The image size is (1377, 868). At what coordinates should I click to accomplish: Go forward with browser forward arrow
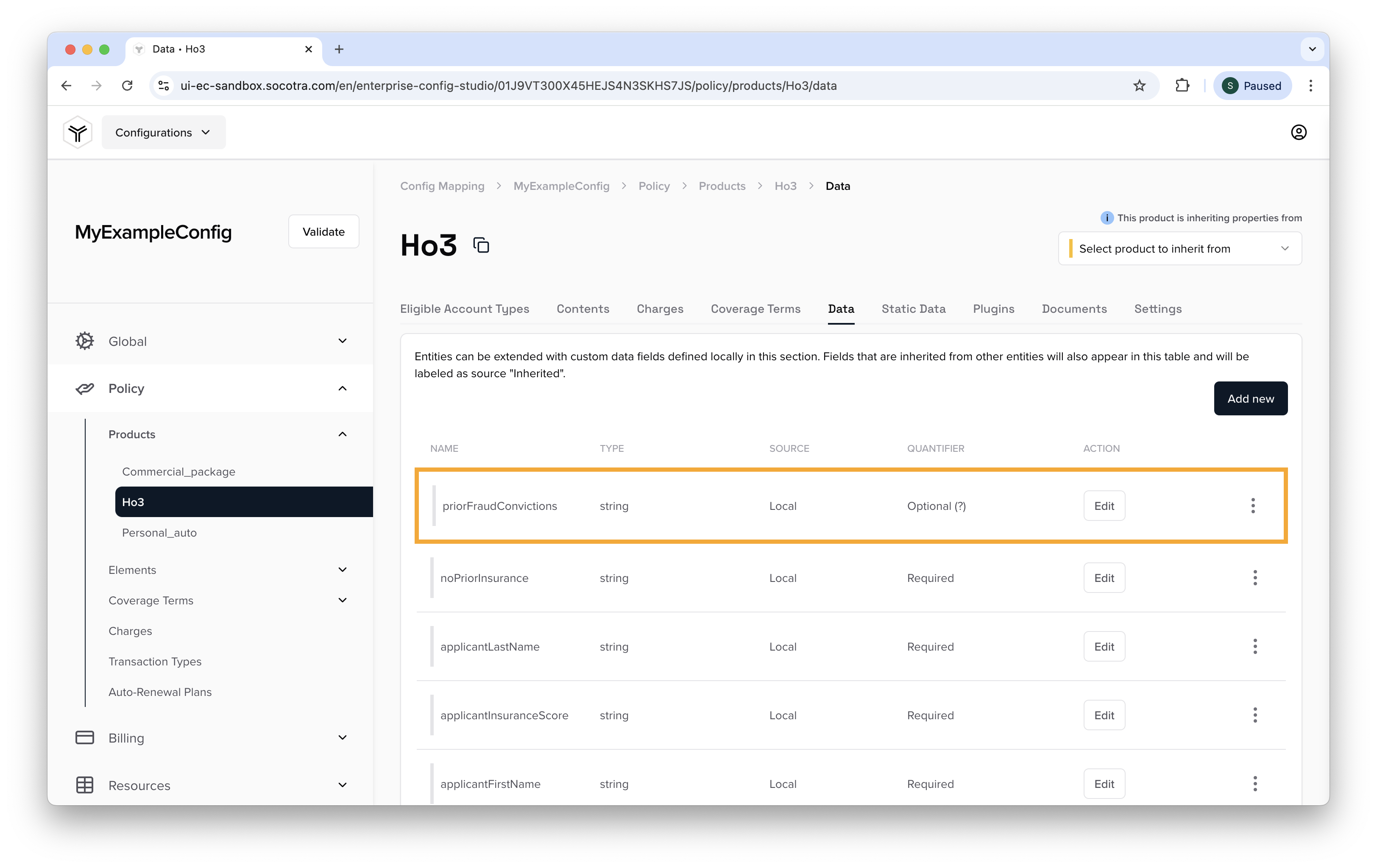click(97, 85)
